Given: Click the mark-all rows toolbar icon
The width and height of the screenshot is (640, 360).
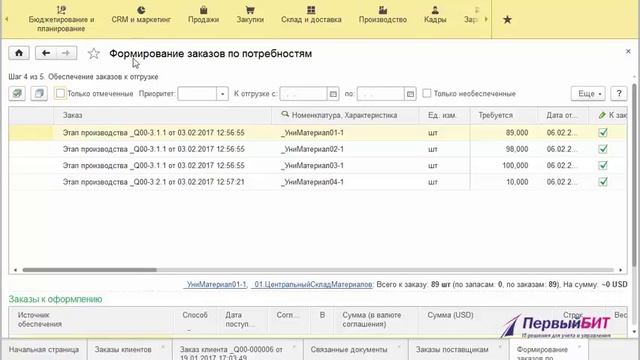Looking at the screenshot, I should (17, 93).
